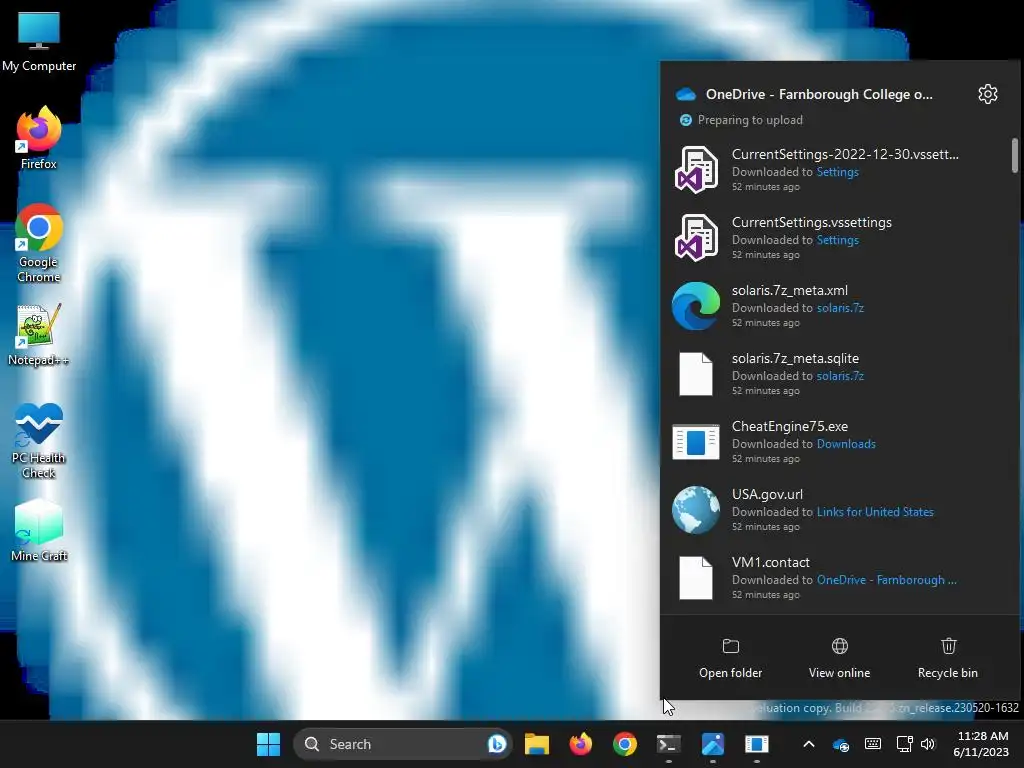The height and width of the screenshot is (768, 1024).
Task: Open the last running app on taskbar
Action: click(x=757, y=744)
